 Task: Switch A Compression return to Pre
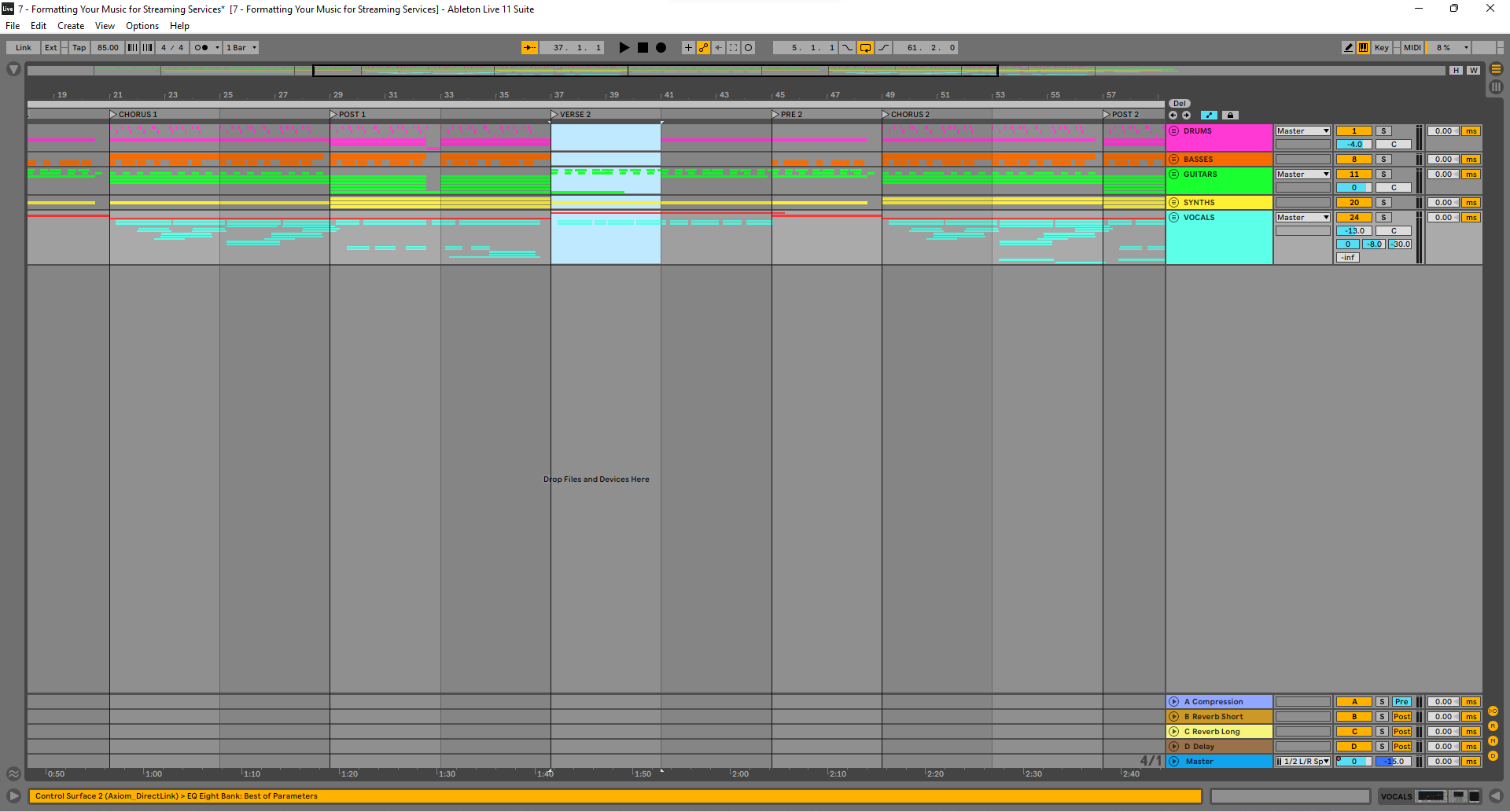click(1401, 702)
